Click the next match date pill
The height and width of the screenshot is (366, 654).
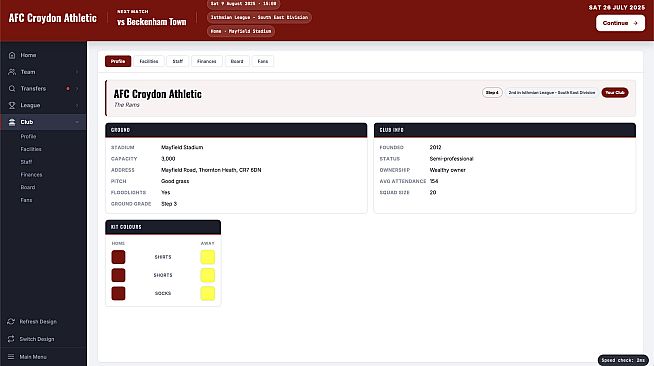click(x=244, y=4)
